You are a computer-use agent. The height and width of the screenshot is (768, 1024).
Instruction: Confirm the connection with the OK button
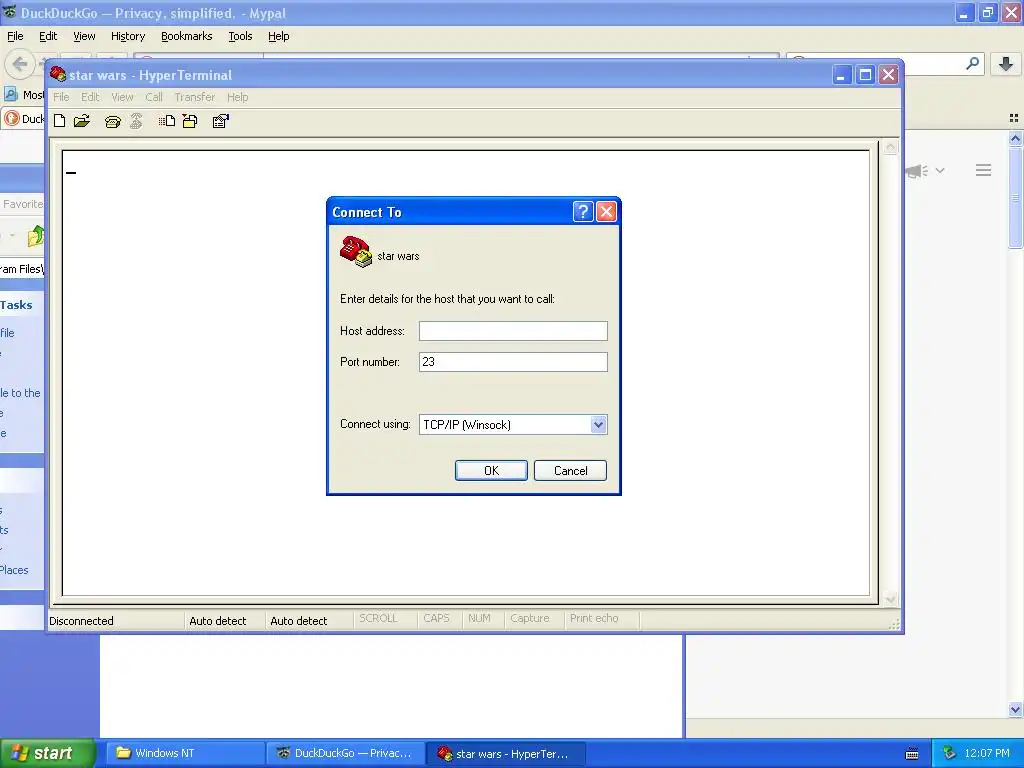491,471
